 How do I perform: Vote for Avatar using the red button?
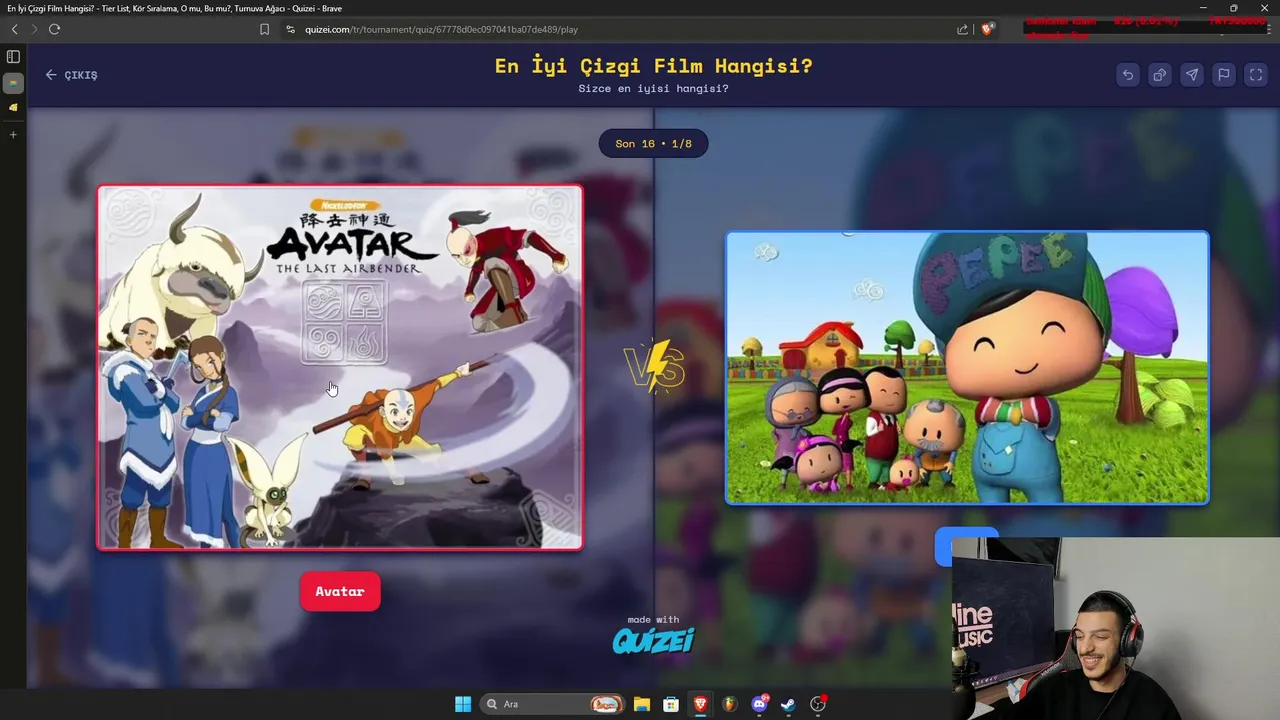[x=340, y=592]
